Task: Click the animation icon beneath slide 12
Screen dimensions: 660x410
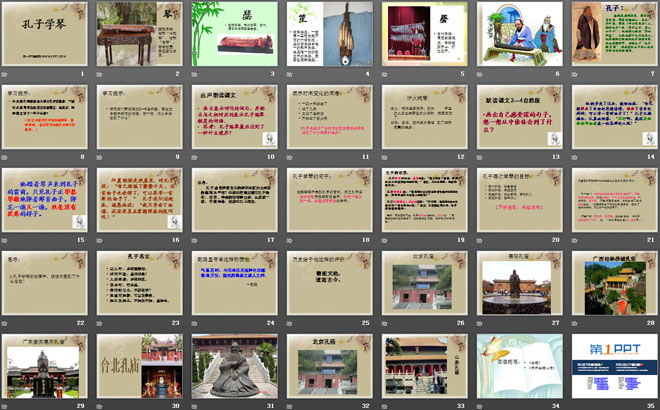Action: [x=385, y=157]
